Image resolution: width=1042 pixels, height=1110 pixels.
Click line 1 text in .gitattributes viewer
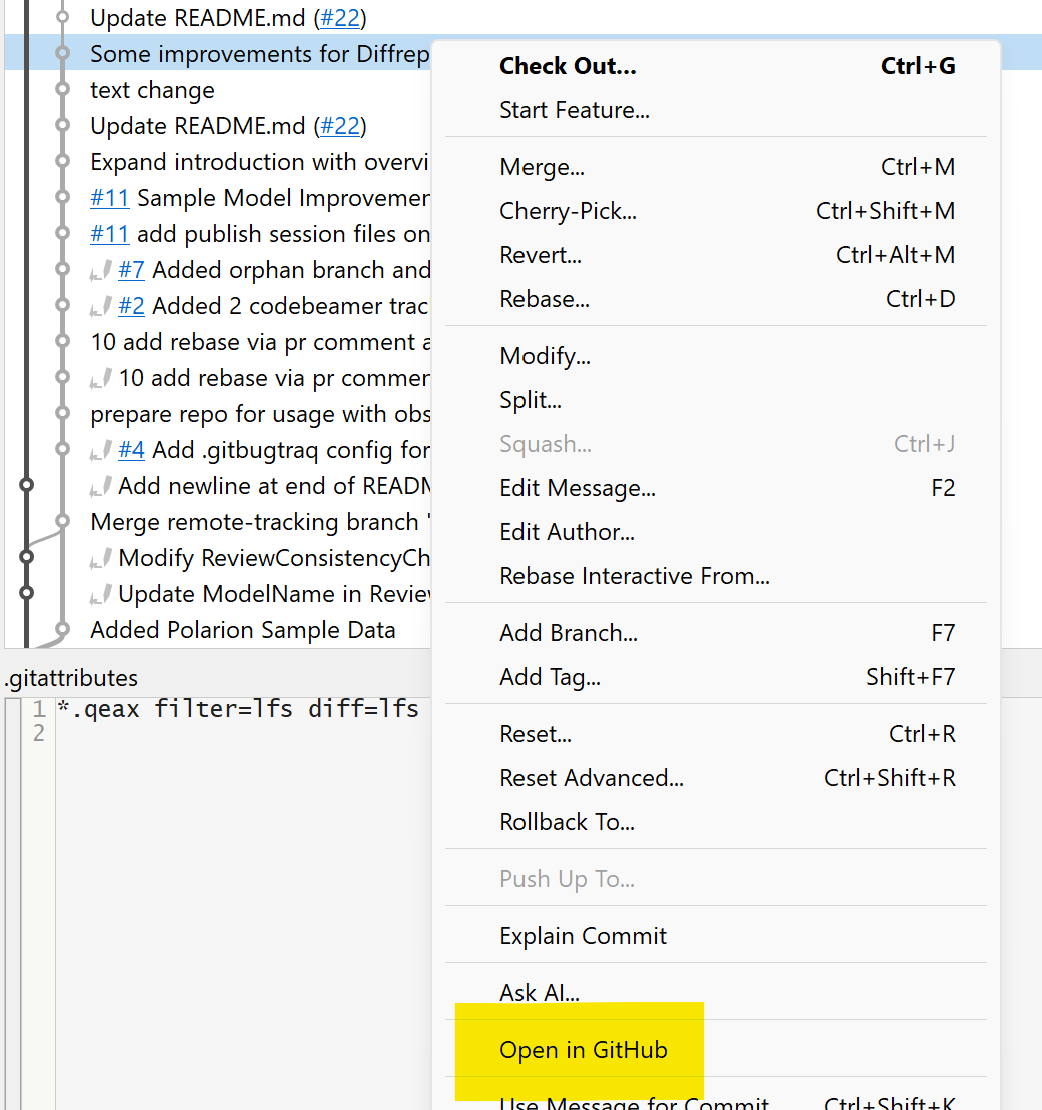click(x=237, y=709)
